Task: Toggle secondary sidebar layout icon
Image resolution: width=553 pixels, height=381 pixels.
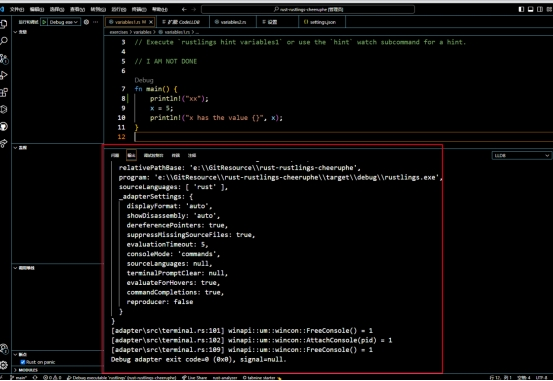Action: click(540, 9)
